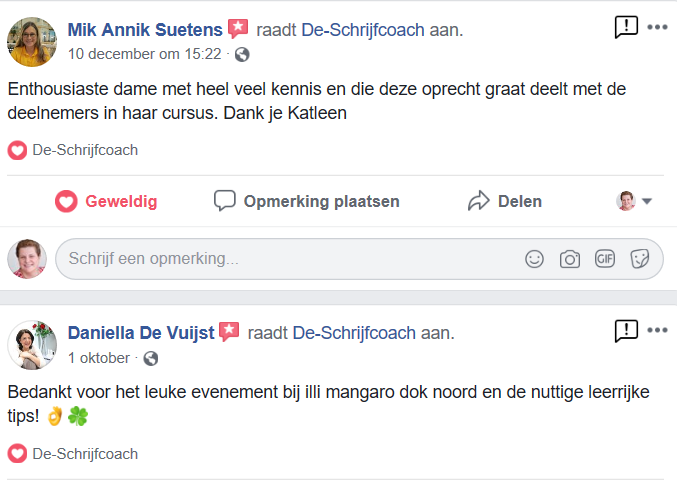Open the sticker picker icon

[x=640, y=259]
